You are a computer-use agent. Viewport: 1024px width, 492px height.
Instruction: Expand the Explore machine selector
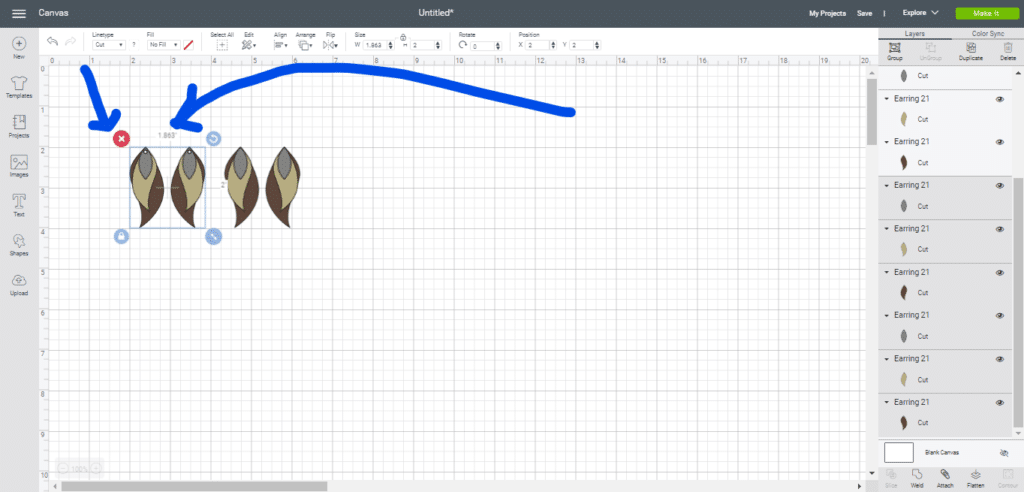click(919, 13)
